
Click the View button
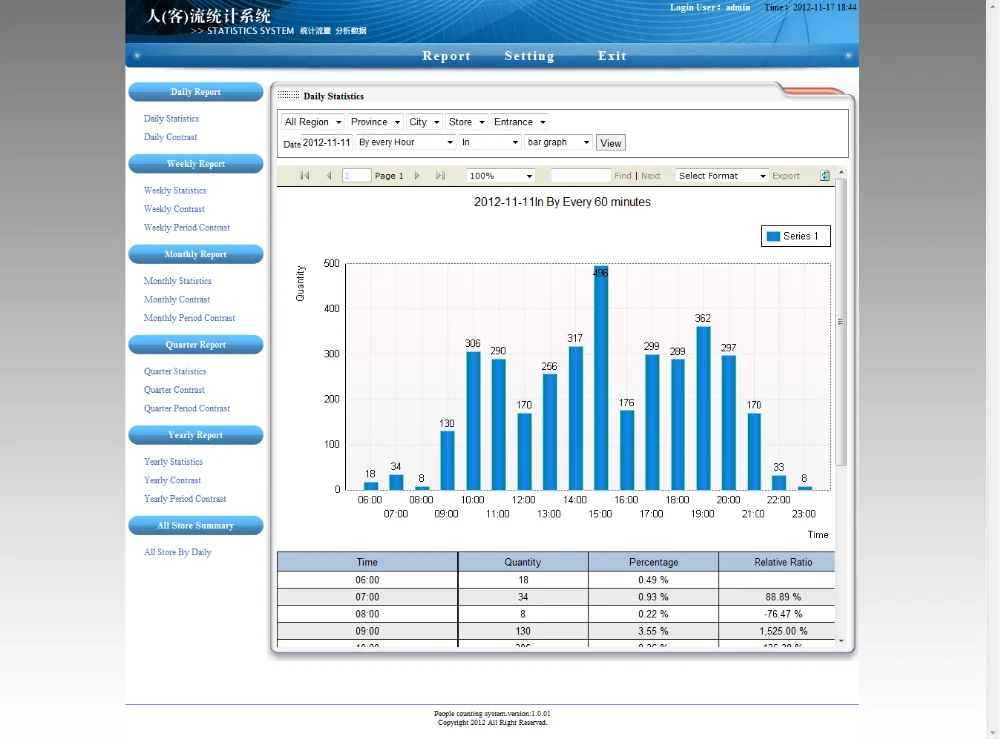click(610, 142)
